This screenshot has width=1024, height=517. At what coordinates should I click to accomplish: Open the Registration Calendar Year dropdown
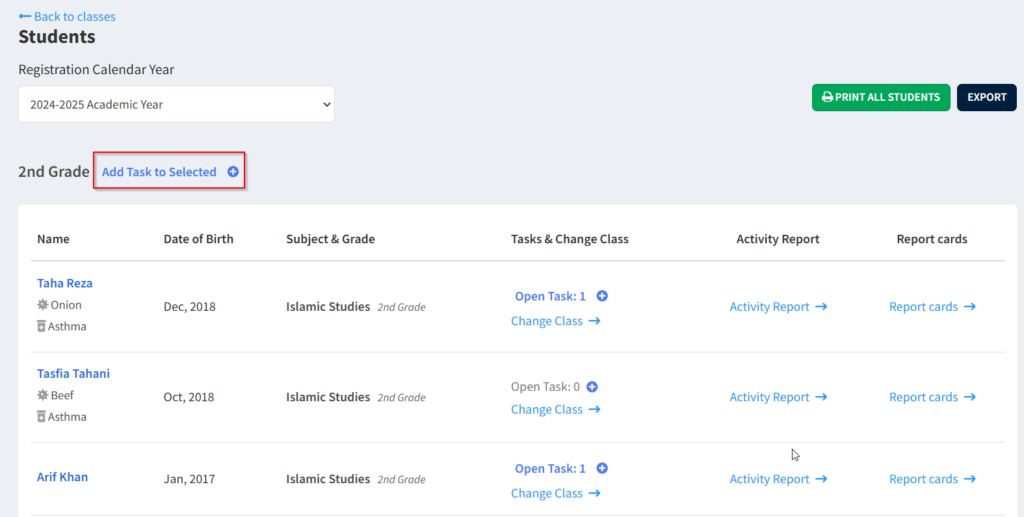[176, 104]
